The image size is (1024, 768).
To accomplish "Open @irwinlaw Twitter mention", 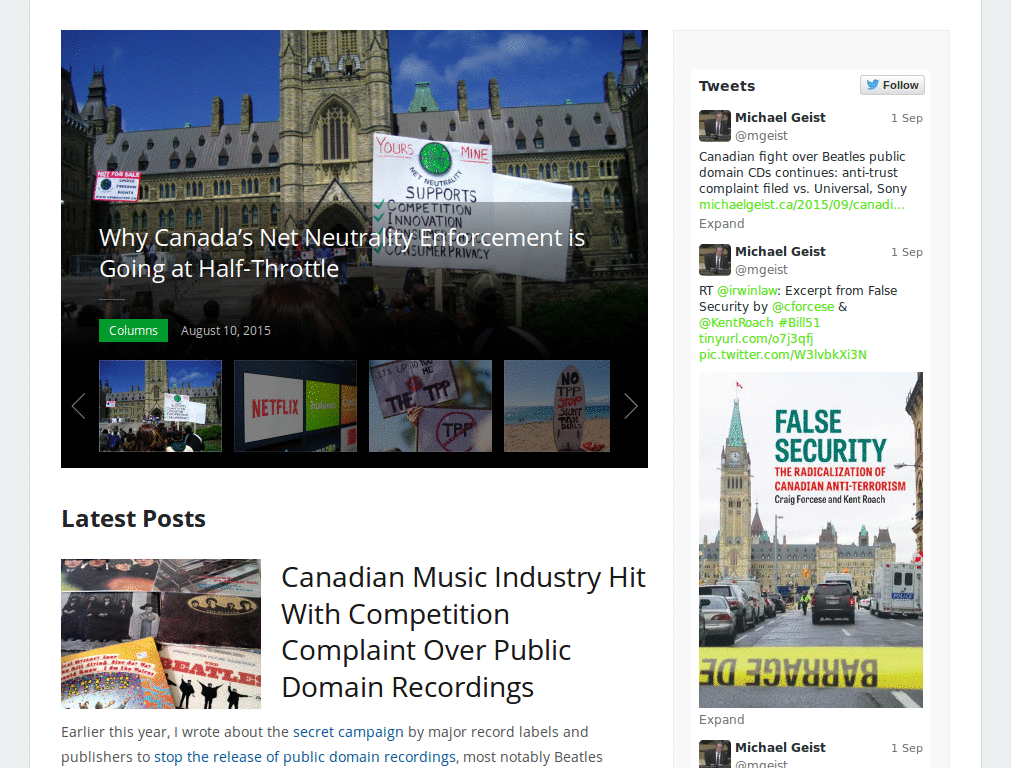I will 747,291.
